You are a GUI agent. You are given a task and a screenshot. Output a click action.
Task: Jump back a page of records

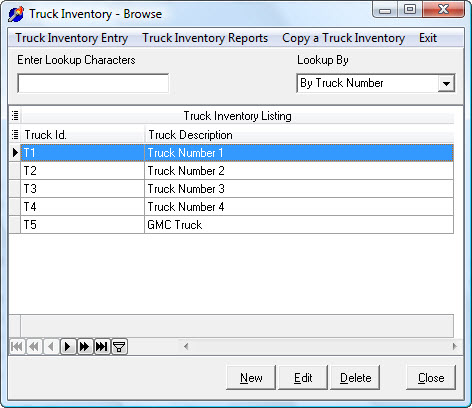34,347
